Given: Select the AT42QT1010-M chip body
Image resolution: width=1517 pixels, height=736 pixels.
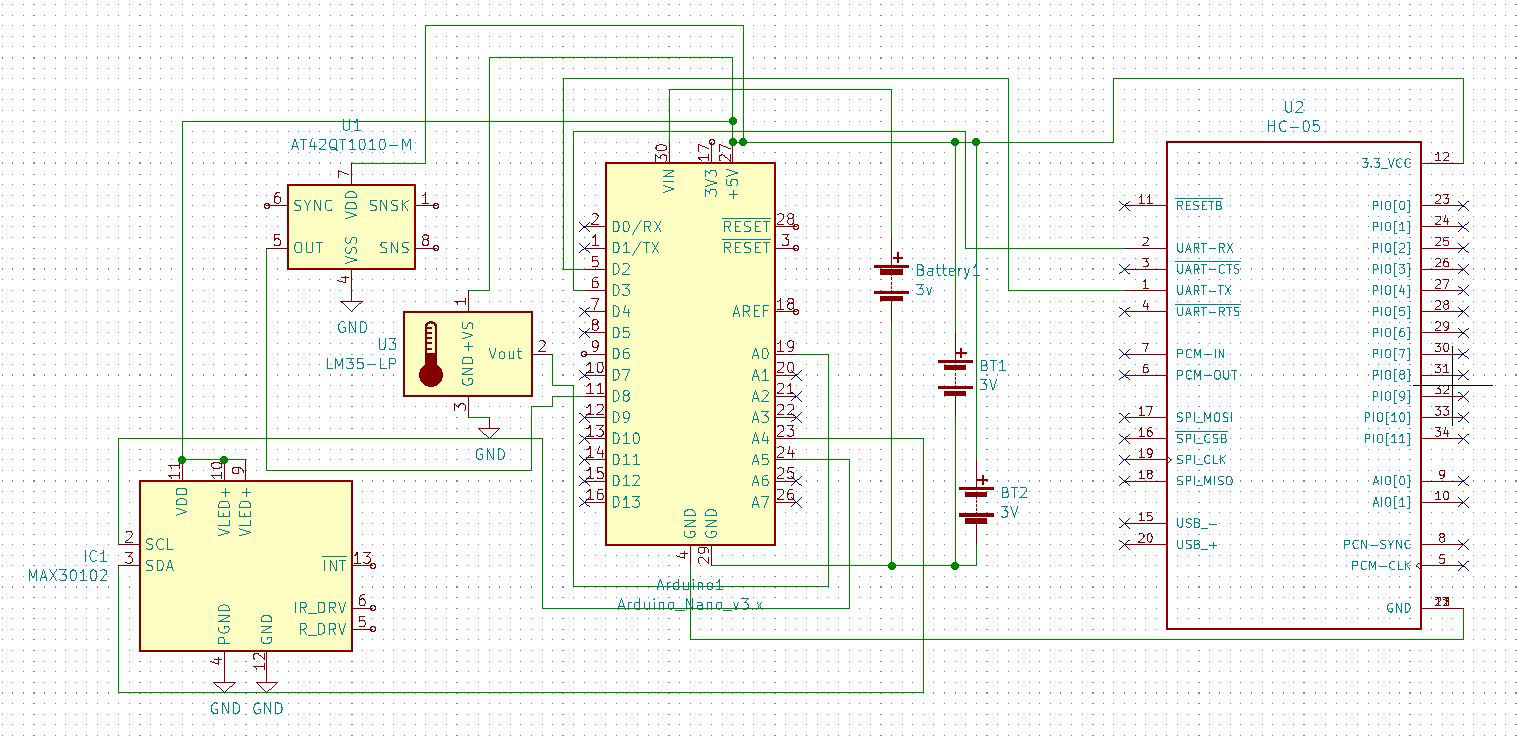Looking at the screenshot, I should click(x=351, y=226).
